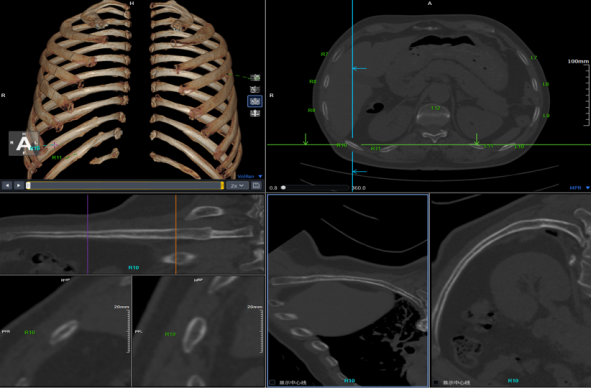The height and width of the screenshot is (389, 592).
Task: Click the R11 rib label in 3D view
Action: (57, 157)
